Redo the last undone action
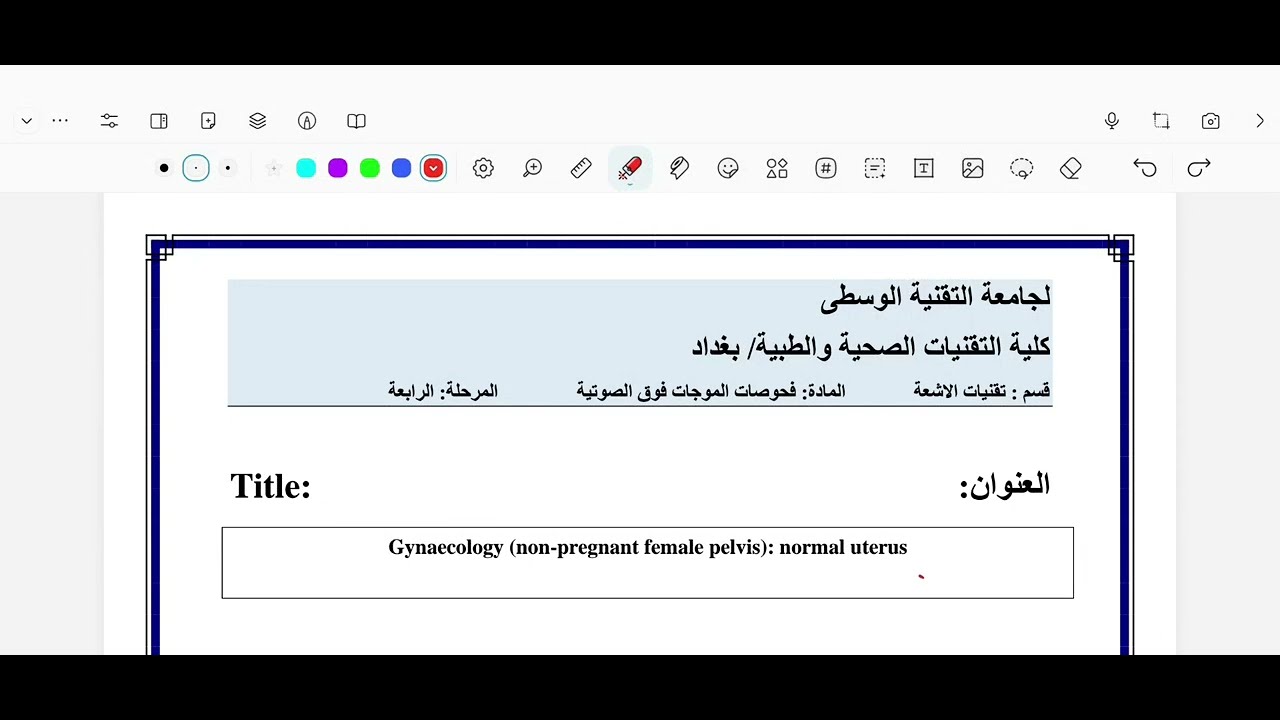1280x720 pixels. click(1199, 168)
